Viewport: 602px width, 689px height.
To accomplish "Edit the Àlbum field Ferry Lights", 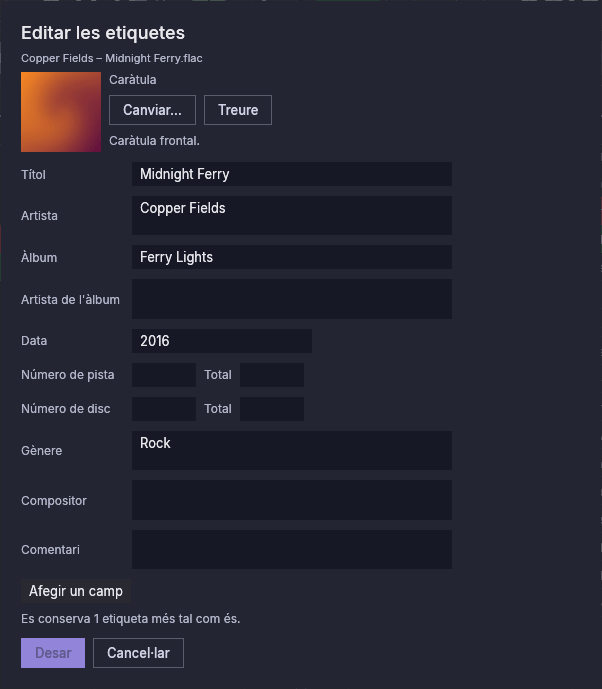I will [292, 257].
